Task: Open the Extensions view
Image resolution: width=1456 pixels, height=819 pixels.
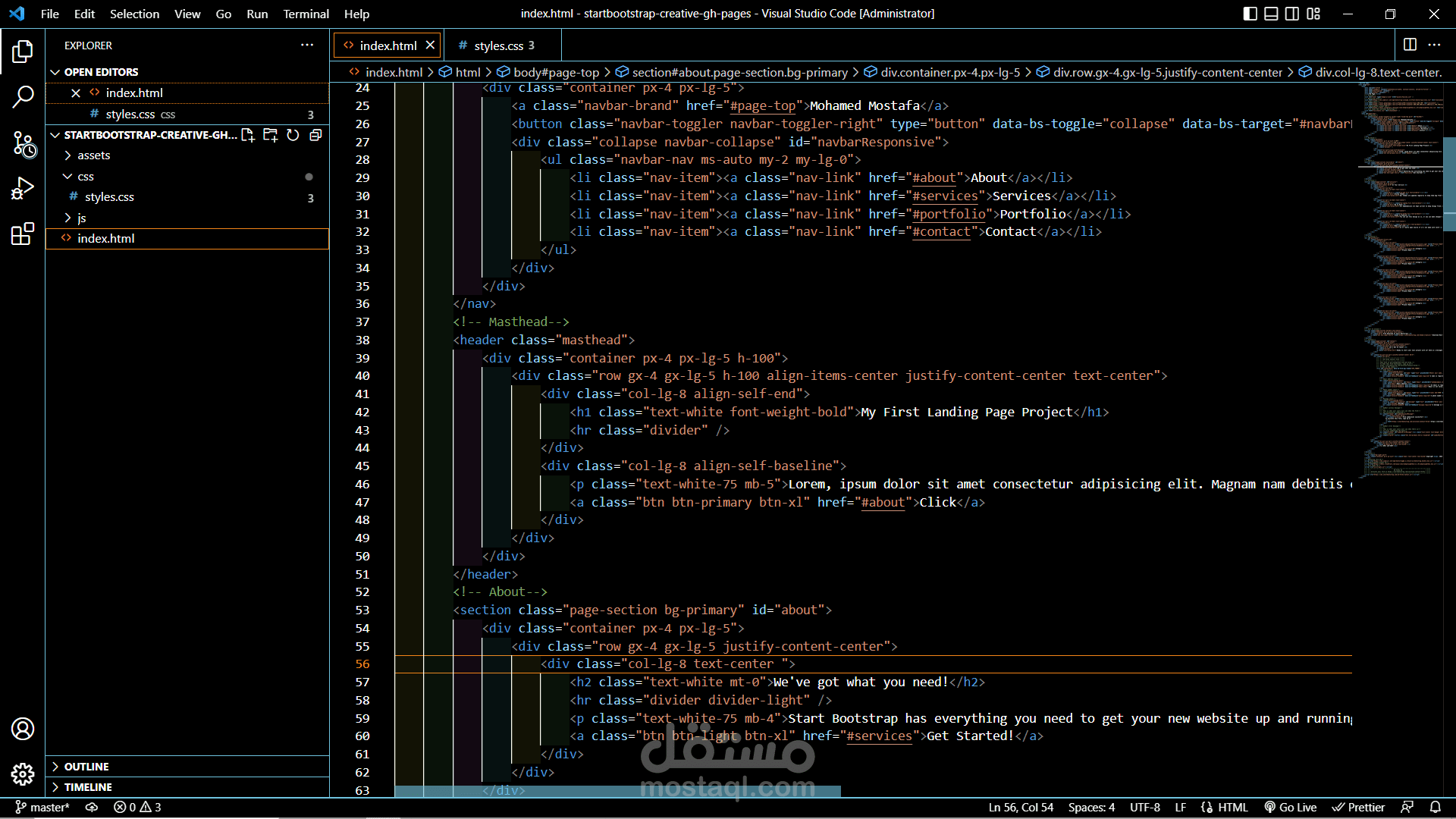Action: coord(23,234)
